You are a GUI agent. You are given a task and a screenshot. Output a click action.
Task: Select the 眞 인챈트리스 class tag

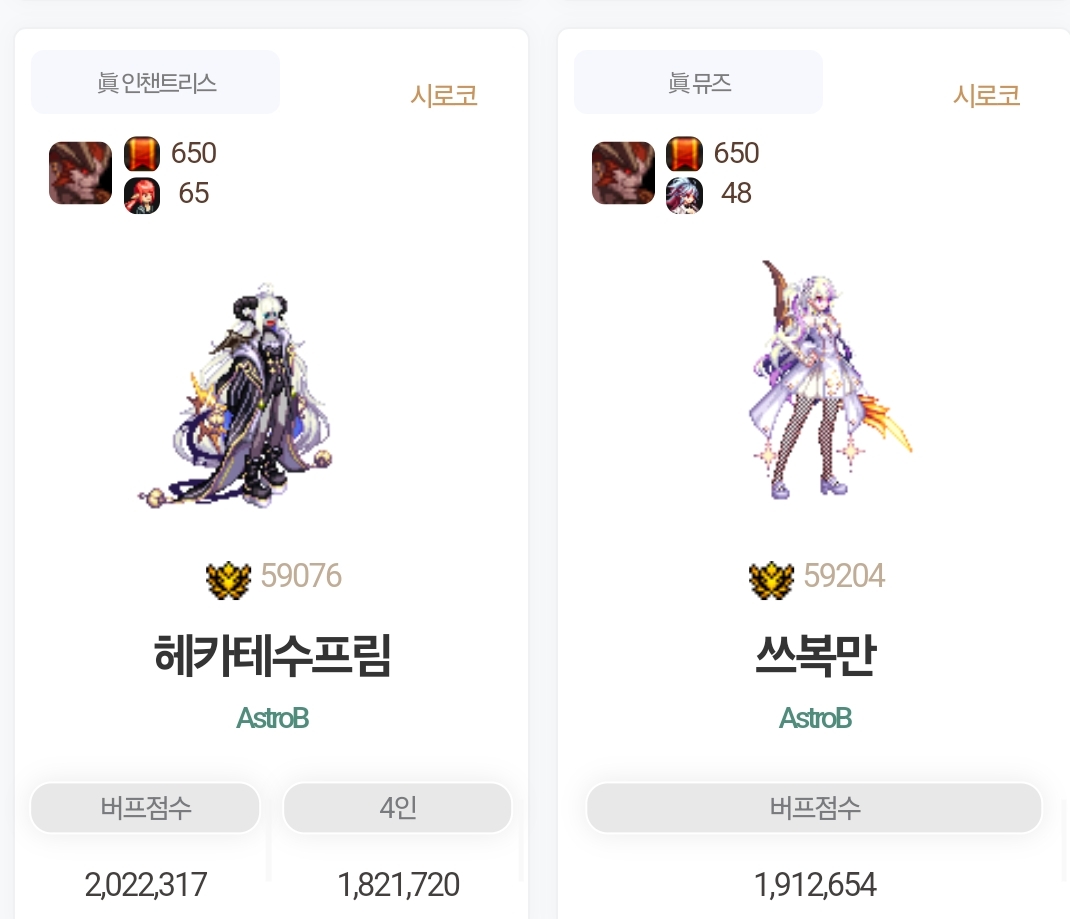[x=156, y=82]
